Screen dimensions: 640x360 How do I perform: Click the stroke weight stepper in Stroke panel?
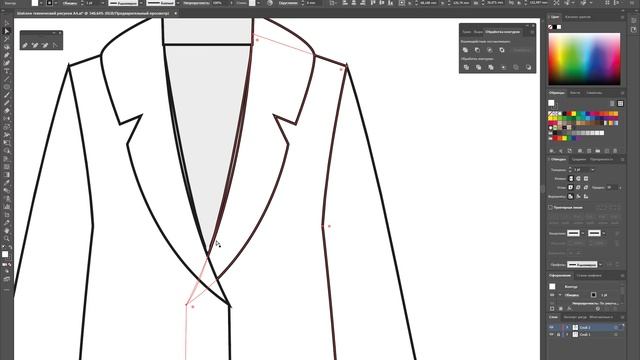pos(570,170)
